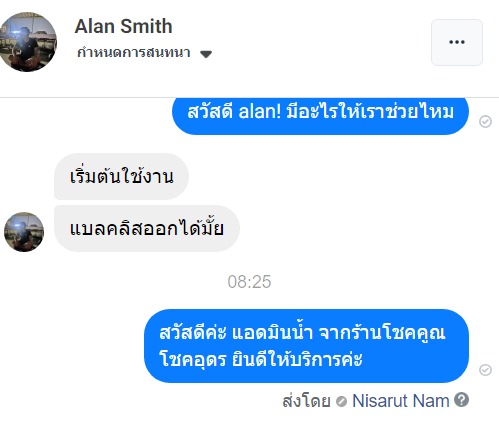Expand the กำหนดการสนทนา dropdown arrow
Image resolution: width=499 pixels, height=436 pixels.
pos(206,54)
